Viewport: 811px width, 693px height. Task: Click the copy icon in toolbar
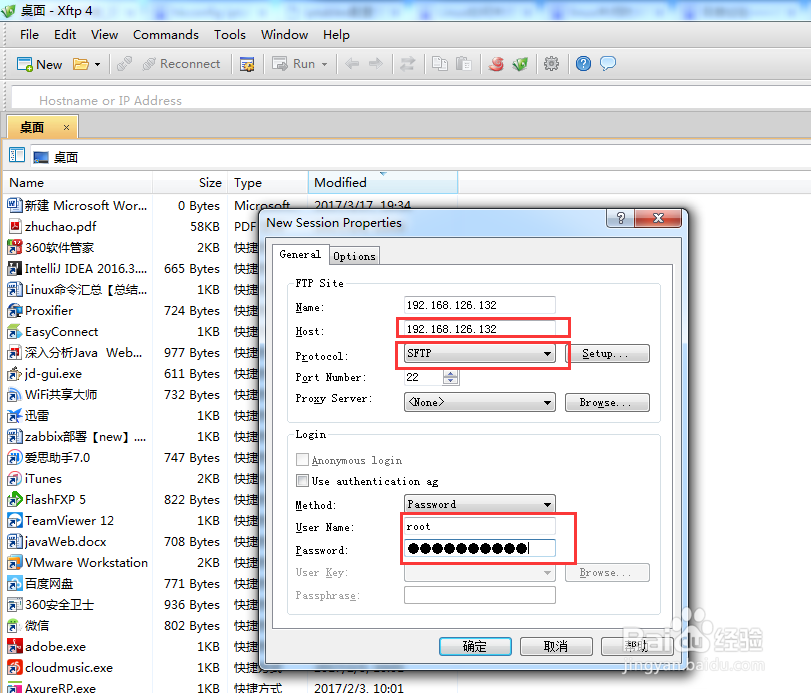[440, 64]
